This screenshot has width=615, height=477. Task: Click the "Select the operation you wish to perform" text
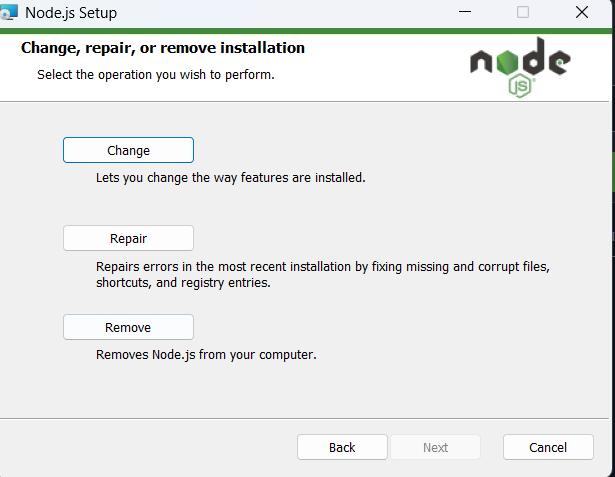point(155,75)
